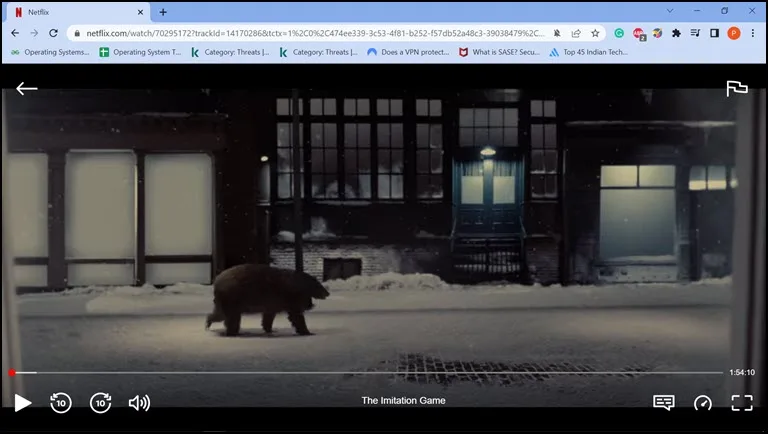Viewport: 768px width, 434px height.
Task: Open the colorful extension icon
Action: [657, 33]
